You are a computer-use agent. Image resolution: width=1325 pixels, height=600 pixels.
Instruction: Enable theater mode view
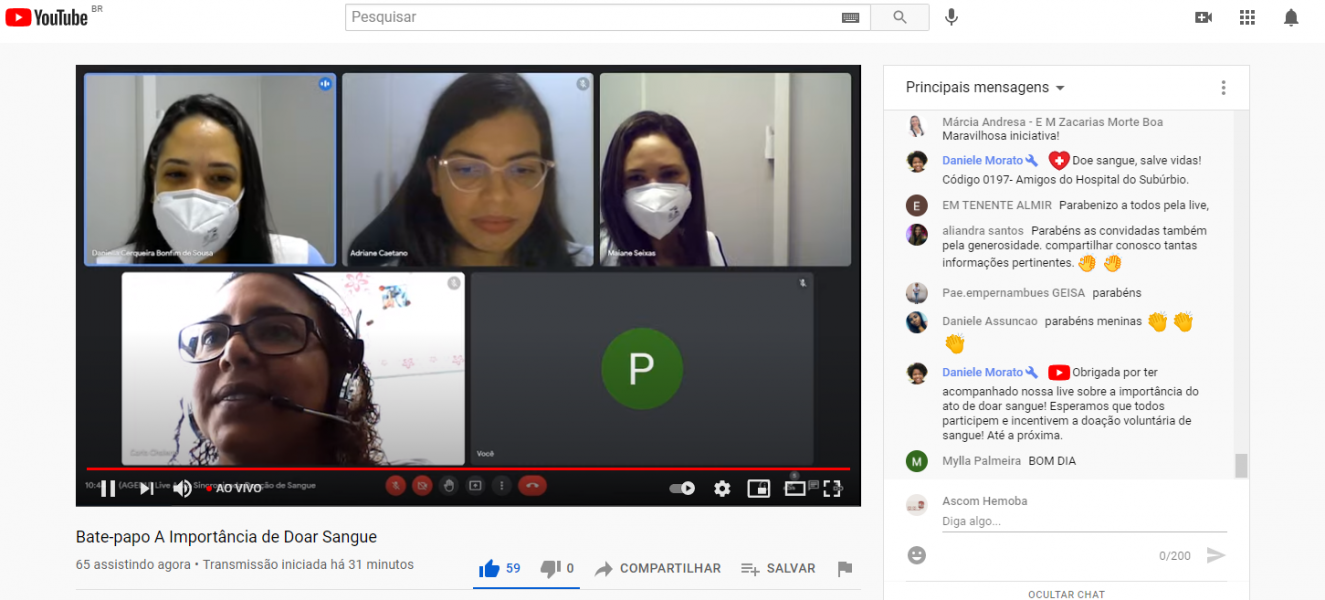[x=795, y=488]
